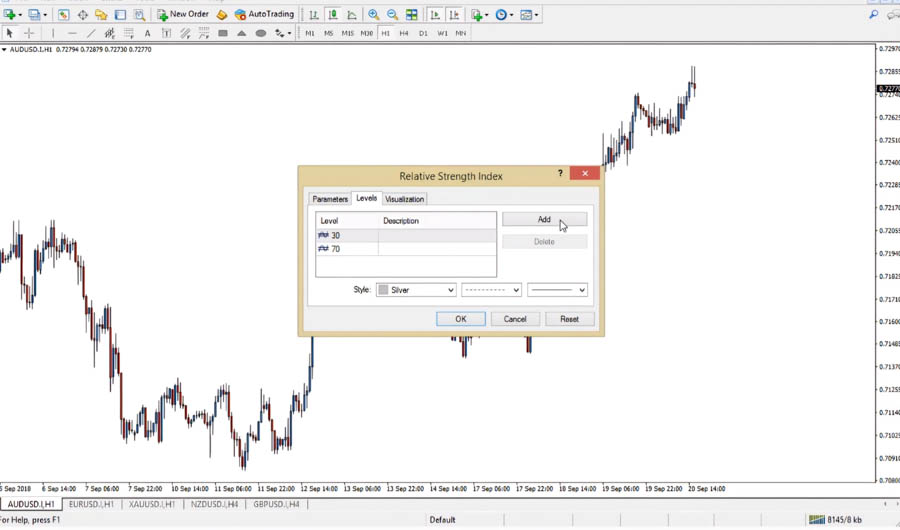Switch to candlestick chart view
The image size is (900, 530).
pos(332,14)
